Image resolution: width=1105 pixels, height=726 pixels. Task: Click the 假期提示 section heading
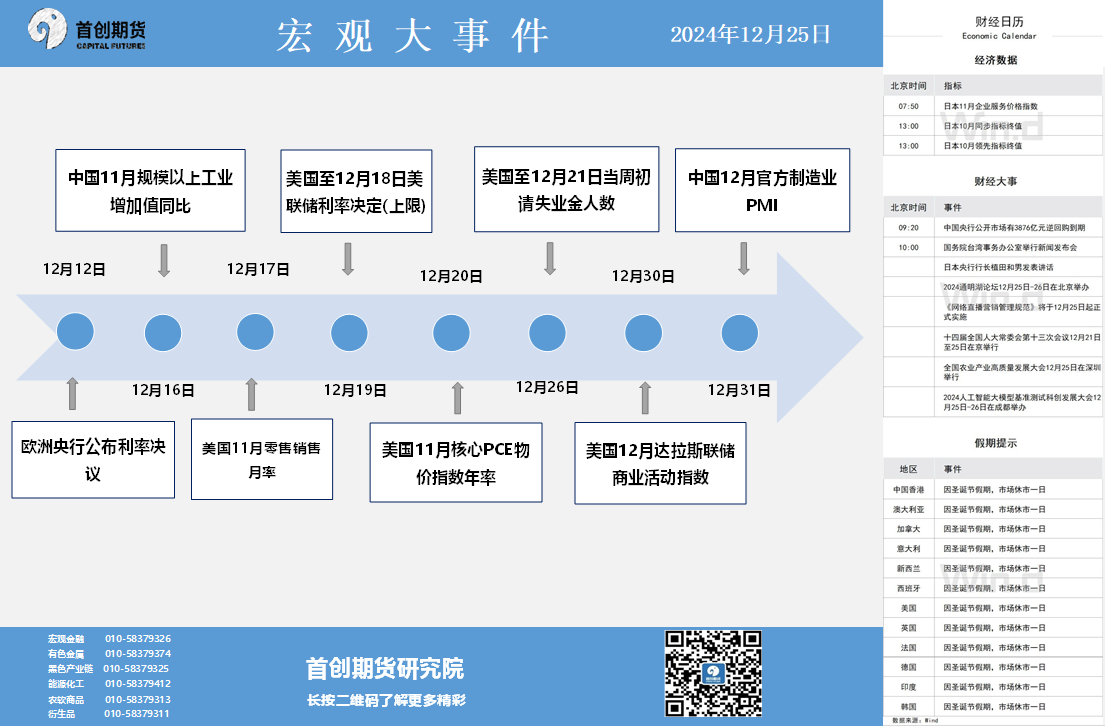996,443
